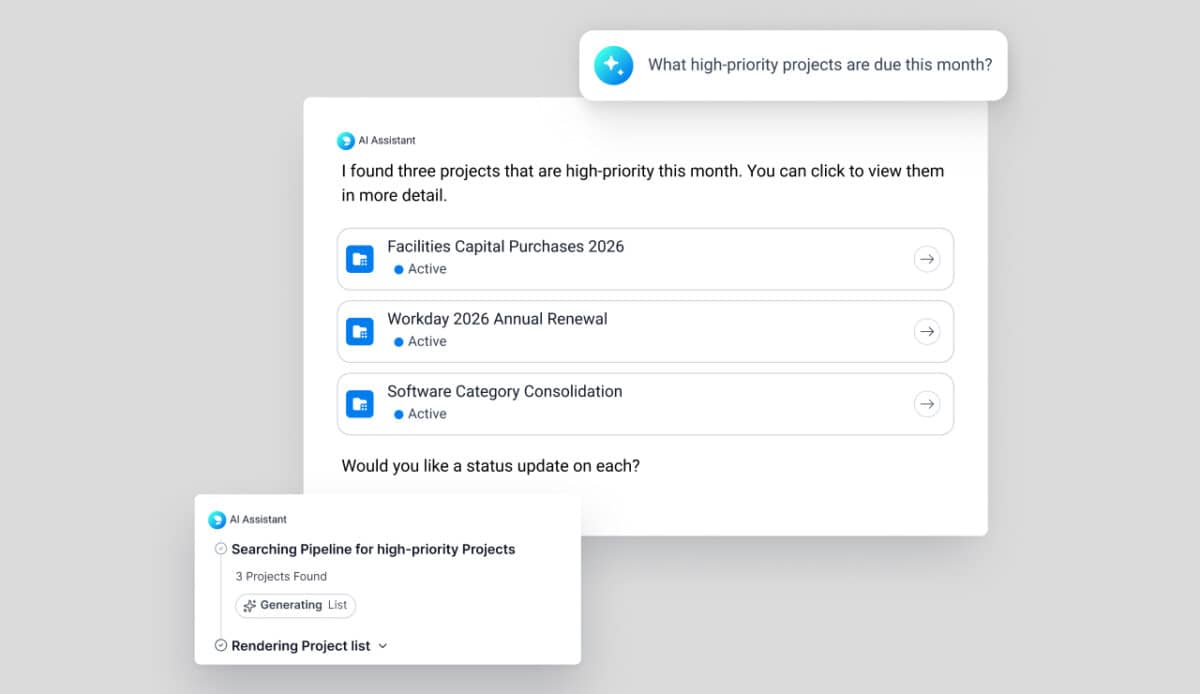Click the Workday 2026 Annual Renewal title

point(497,319)
